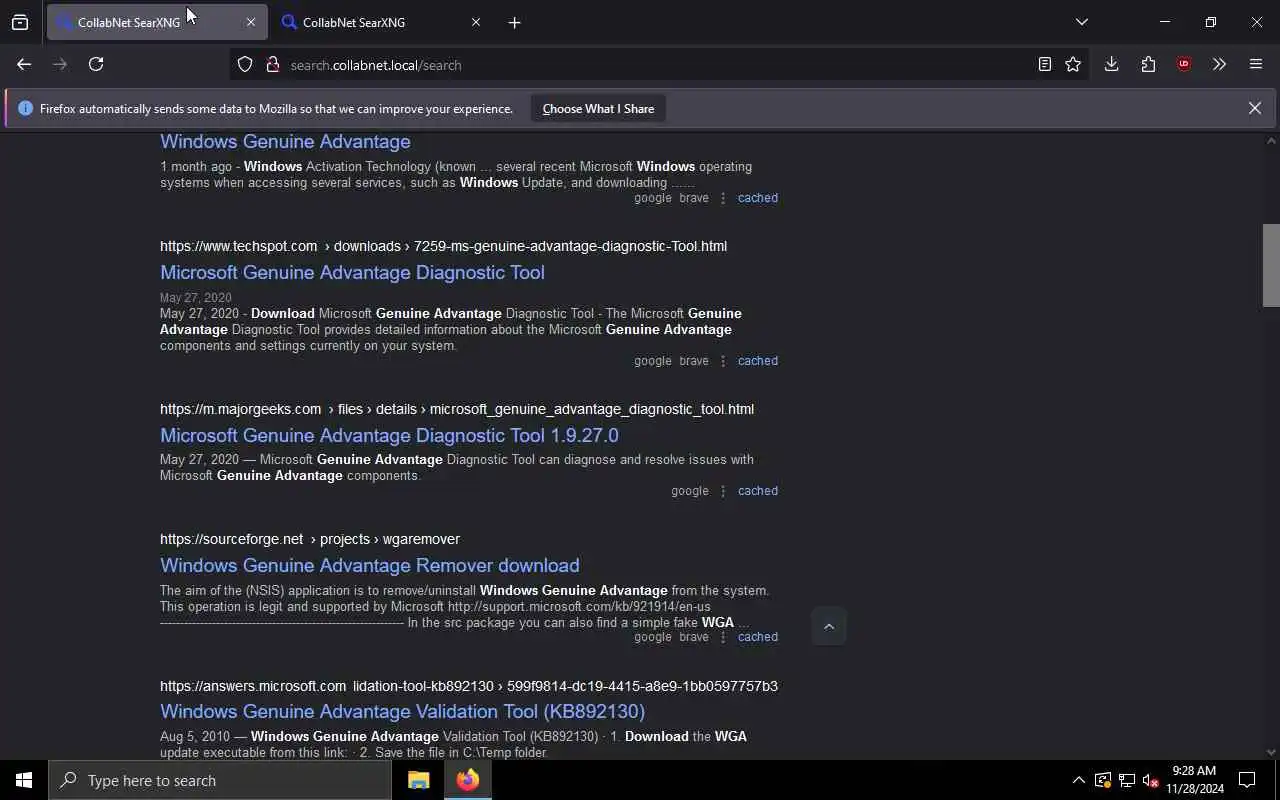Open more options dots for sourceforge result
The height and width of the screenshot is (800, 1280).
pos(723,637)
